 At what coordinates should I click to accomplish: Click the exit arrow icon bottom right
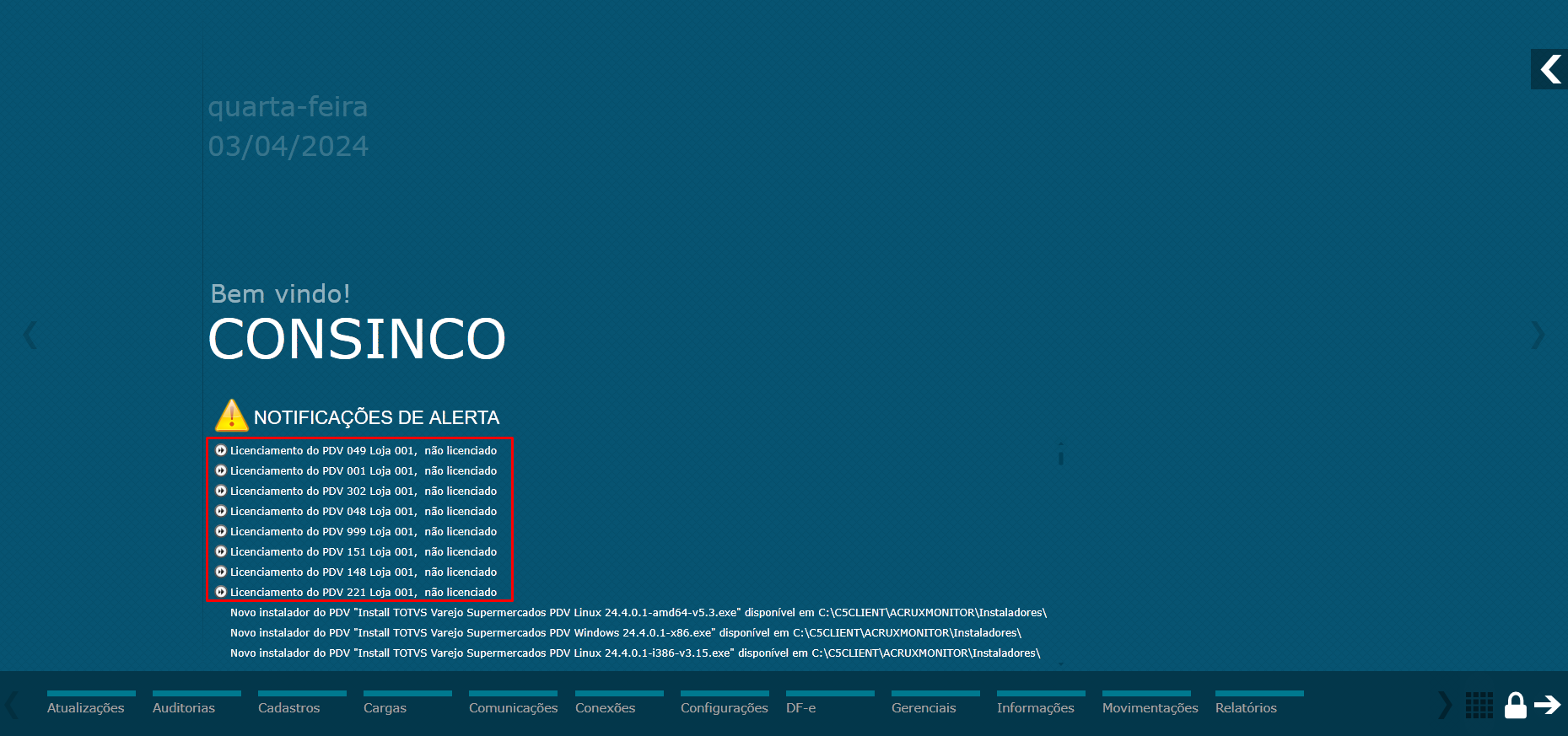pos(1548,704)
